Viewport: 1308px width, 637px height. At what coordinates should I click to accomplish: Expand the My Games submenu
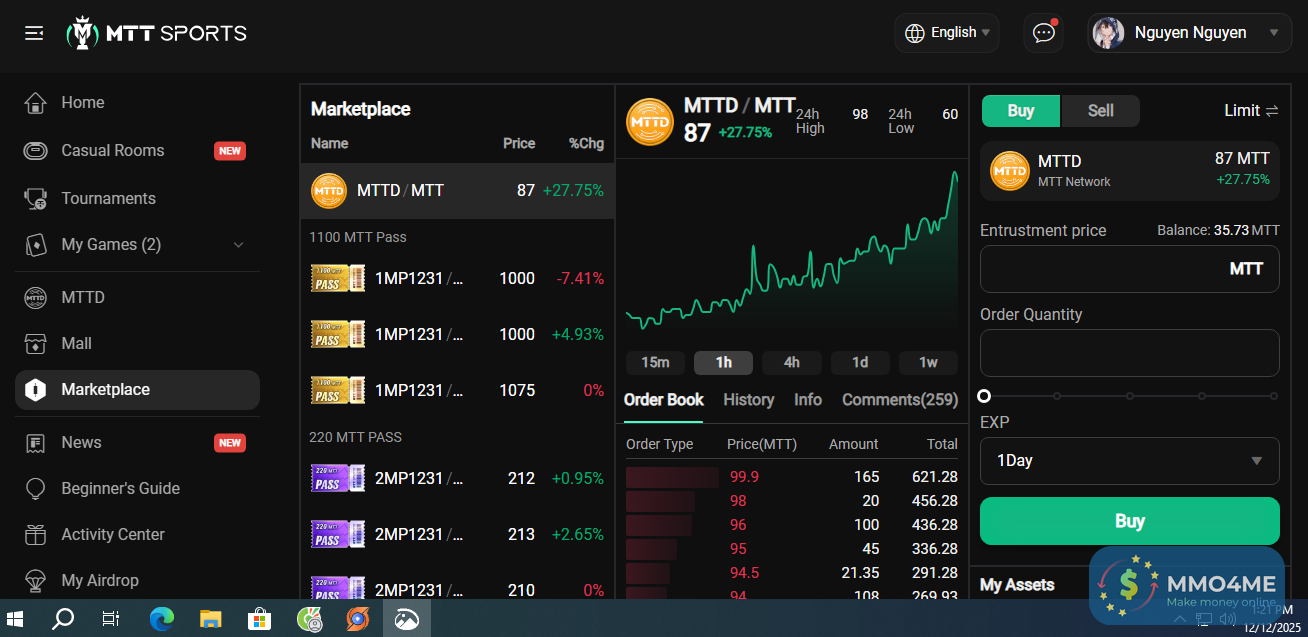(x=238, y=245)
